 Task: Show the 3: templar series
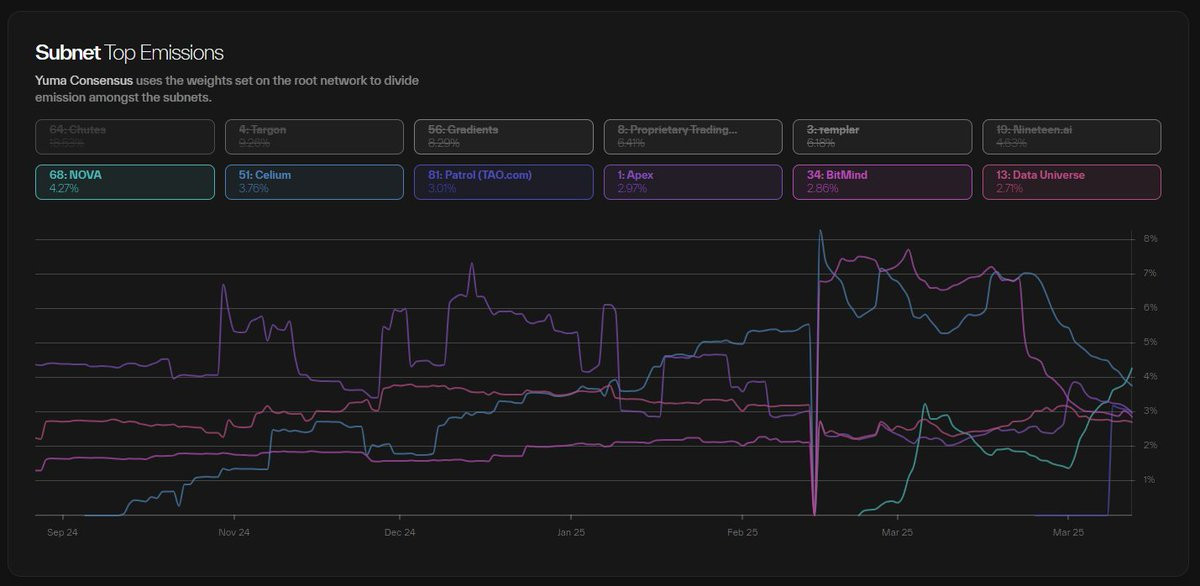(882, 137)
